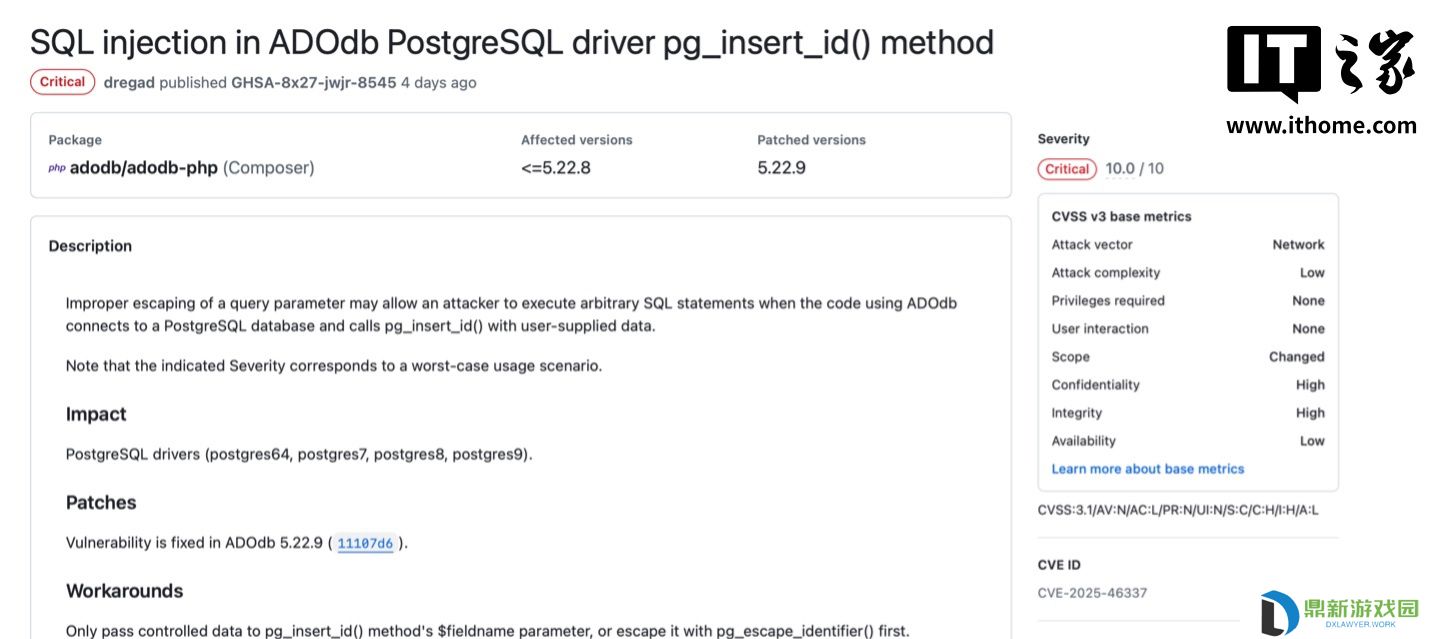Select the CVE-2025-46337 identifier

click(1093, 593)
